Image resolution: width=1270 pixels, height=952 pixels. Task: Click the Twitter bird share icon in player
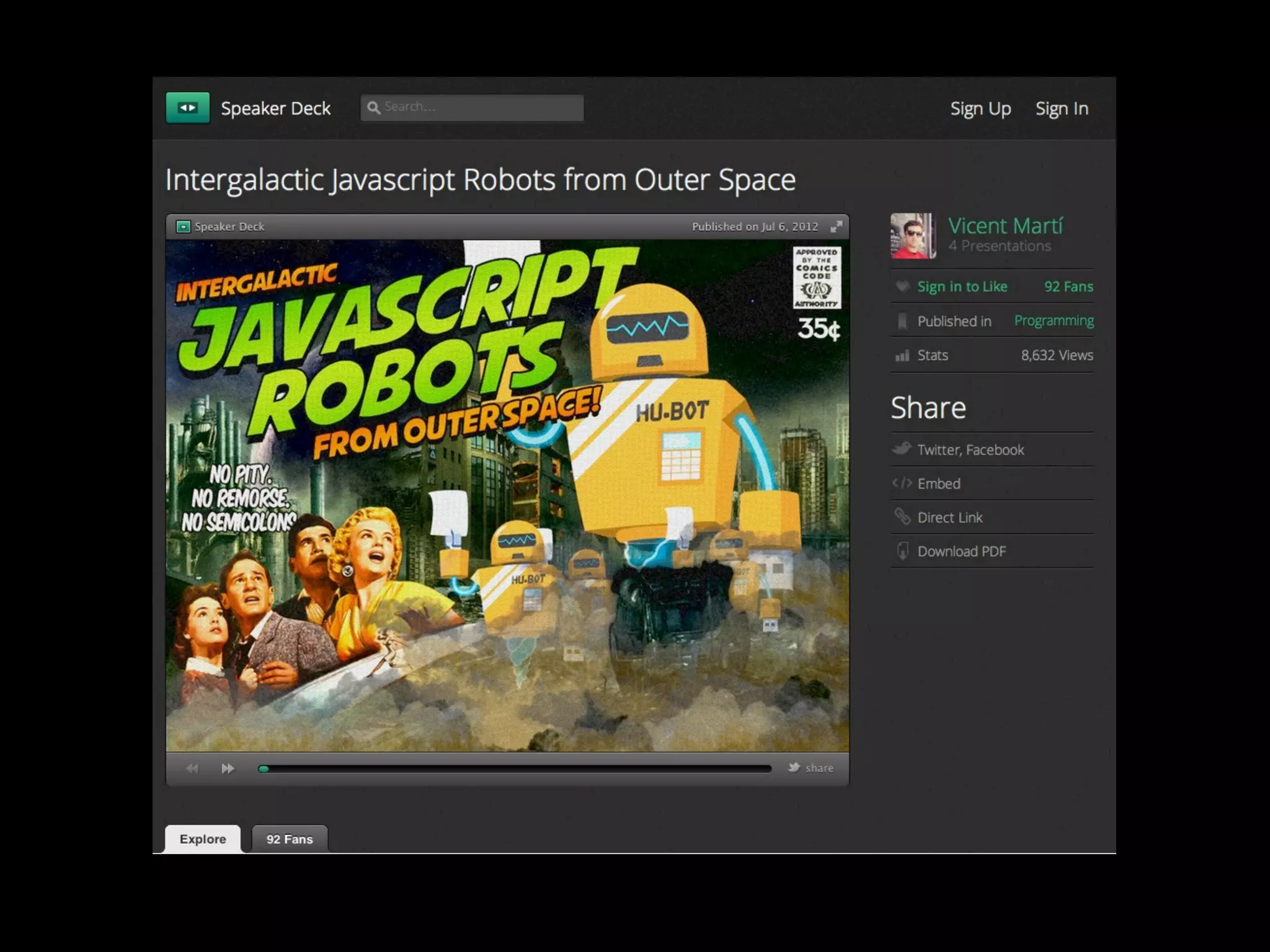(794, 768)
